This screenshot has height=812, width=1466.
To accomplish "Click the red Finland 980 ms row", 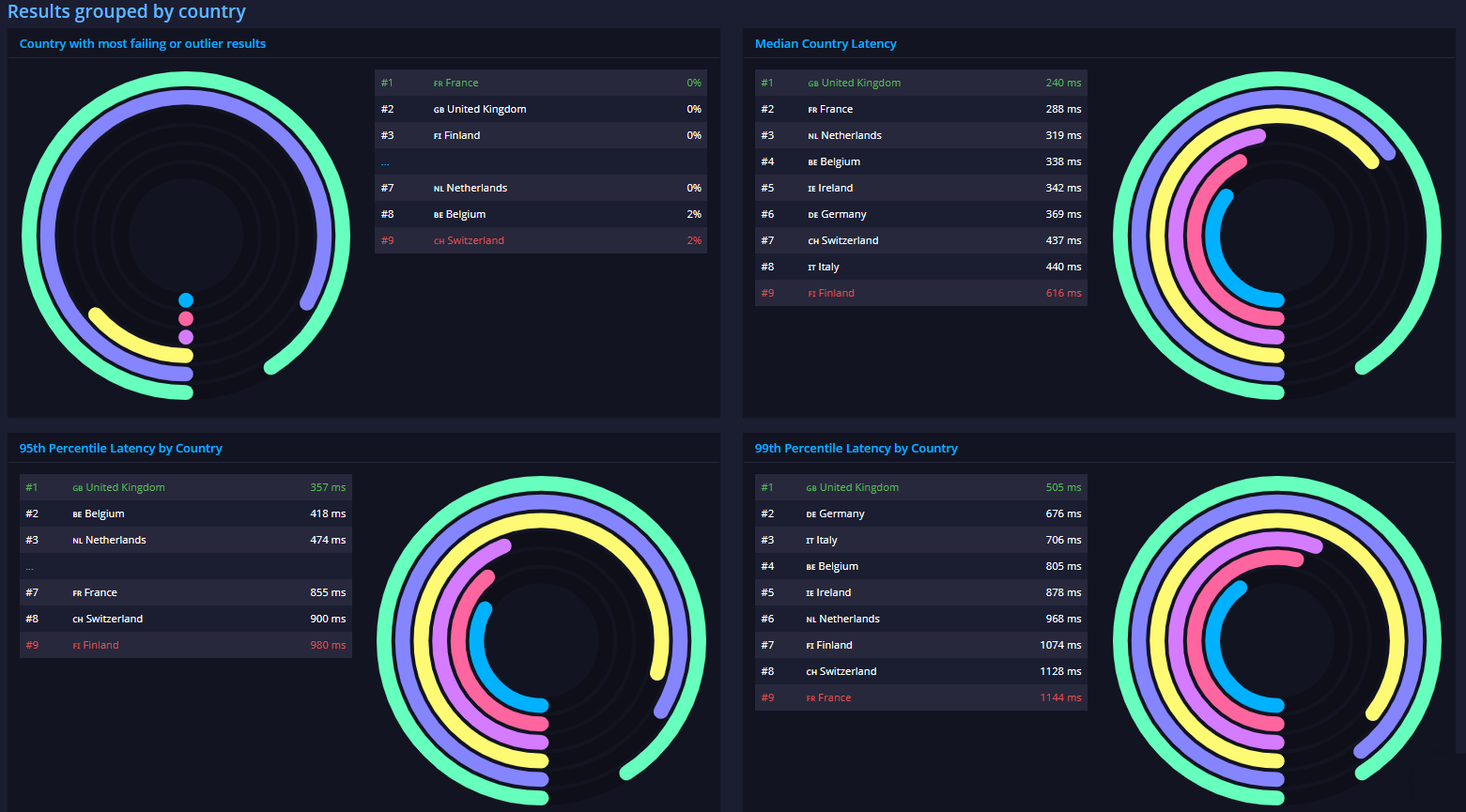I will (x=186, y=645).
